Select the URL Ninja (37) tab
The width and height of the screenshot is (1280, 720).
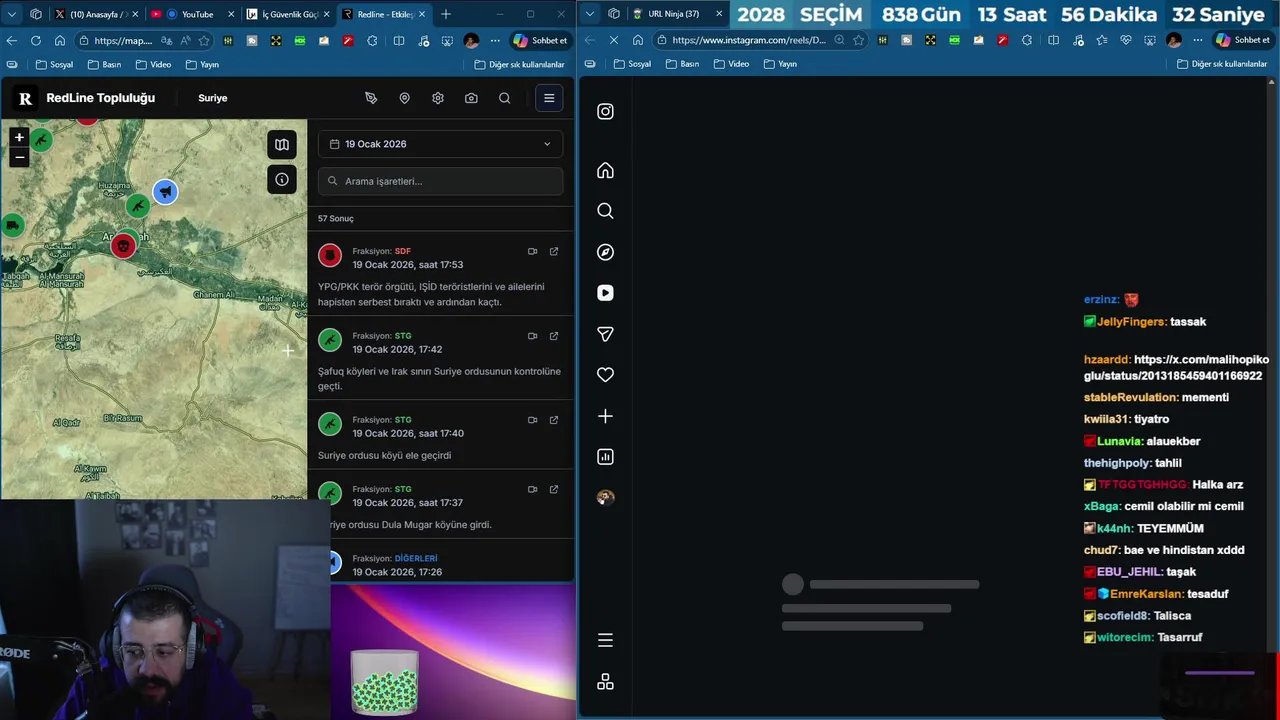677,14
